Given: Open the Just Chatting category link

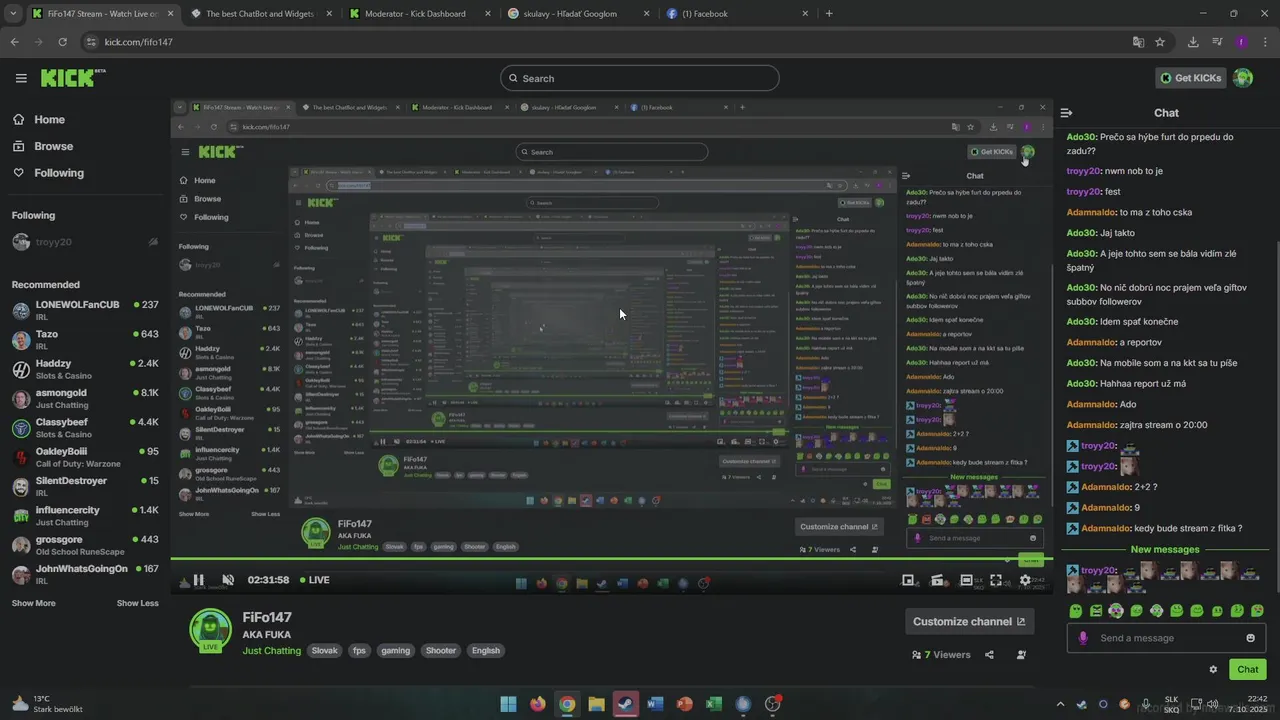Looking at the screenshot, I should click(271, 651).
